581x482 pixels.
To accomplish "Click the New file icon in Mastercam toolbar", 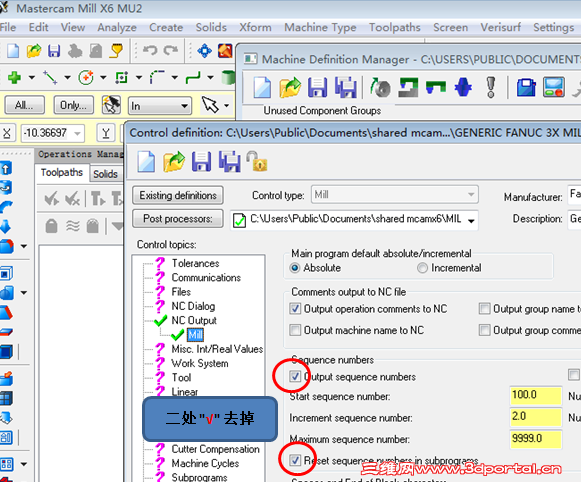I will coord(13,50).
